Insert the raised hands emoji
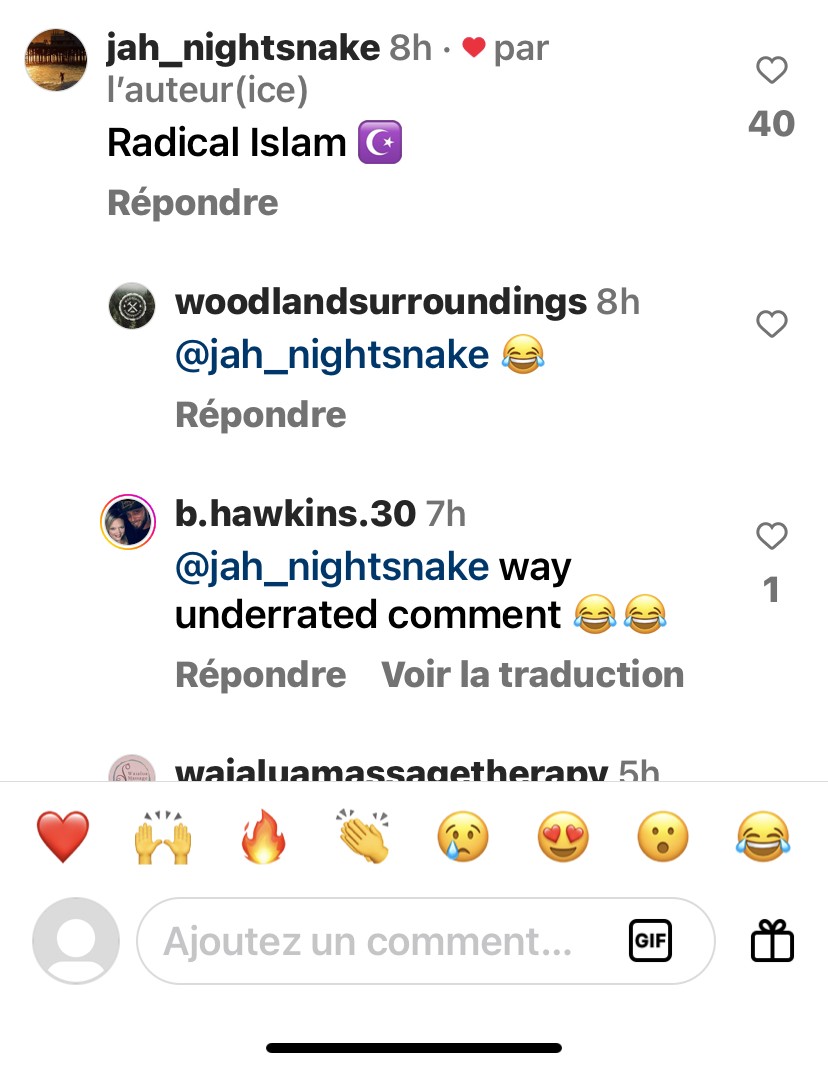The height and width of the screenshot is (1069, 828). [x=162, y=837]
